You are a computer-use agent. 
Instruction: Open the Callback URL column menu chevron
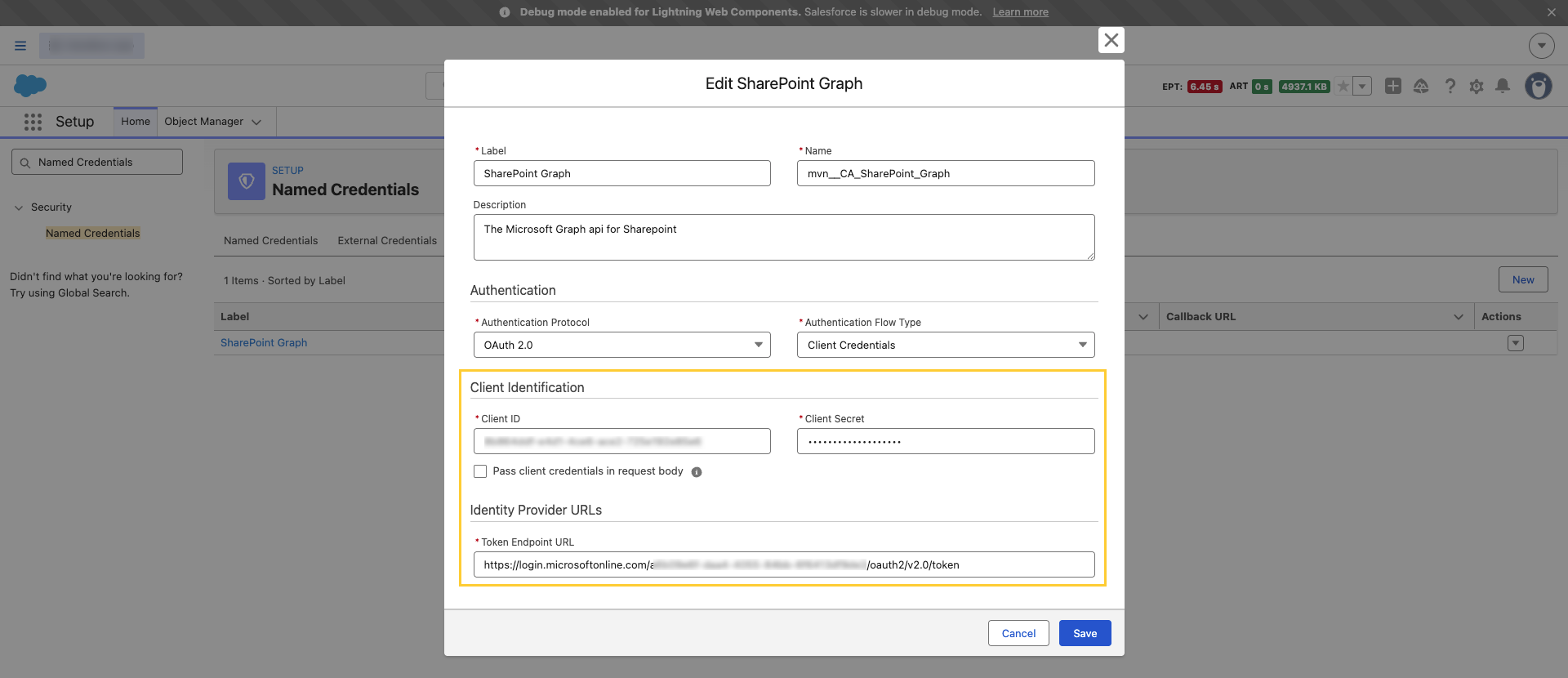(1459, 317)
